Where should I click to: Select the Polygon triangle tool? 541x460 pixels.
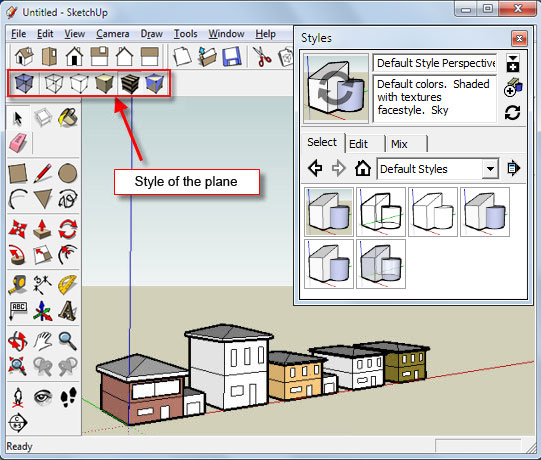[x=43, y=199]
